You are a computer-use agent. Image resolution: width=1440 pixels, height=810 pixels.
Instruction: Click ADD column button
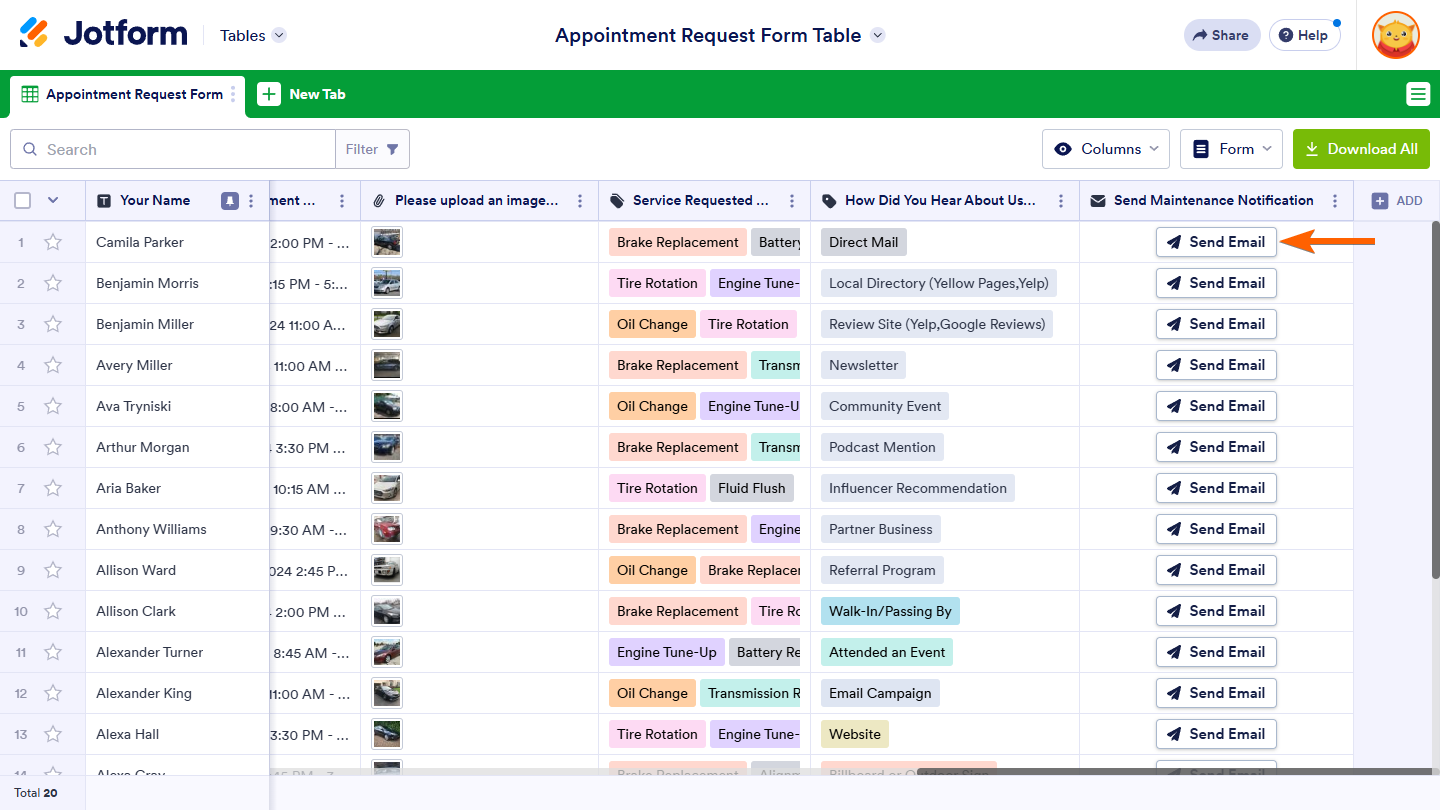click(1397, 201)
